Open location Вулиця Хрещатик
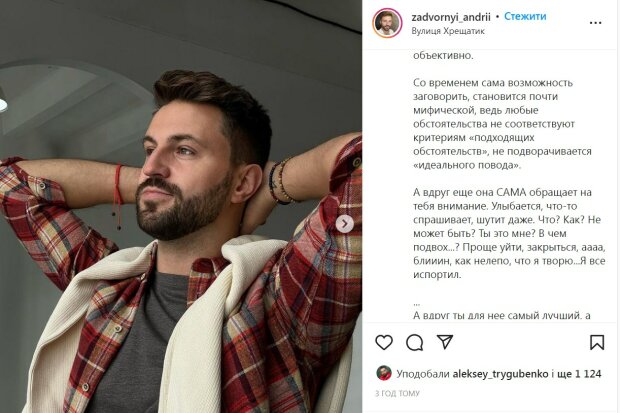Viewport: 620px width, 413px height. [x=448, y=31]
